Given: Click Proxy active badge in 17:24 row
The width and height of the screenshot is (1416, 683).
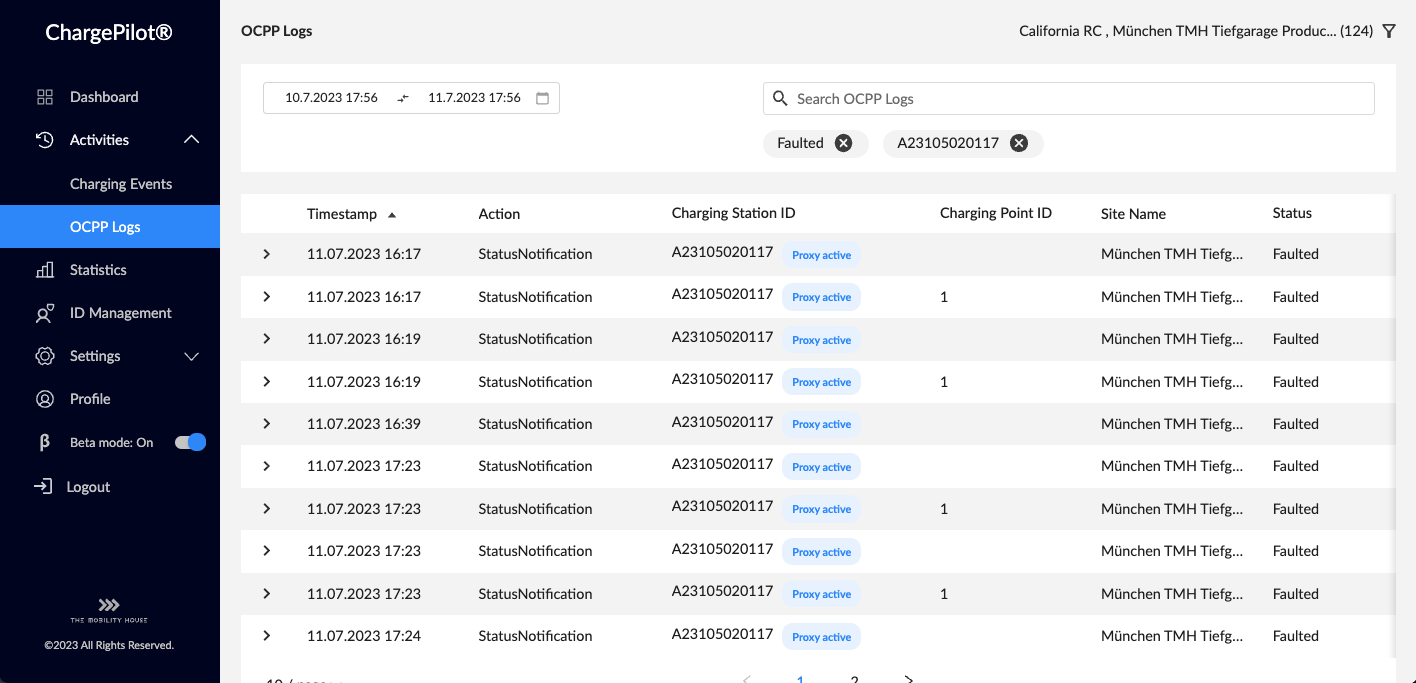Looking at the screenshot, I should tap(822, 637).
